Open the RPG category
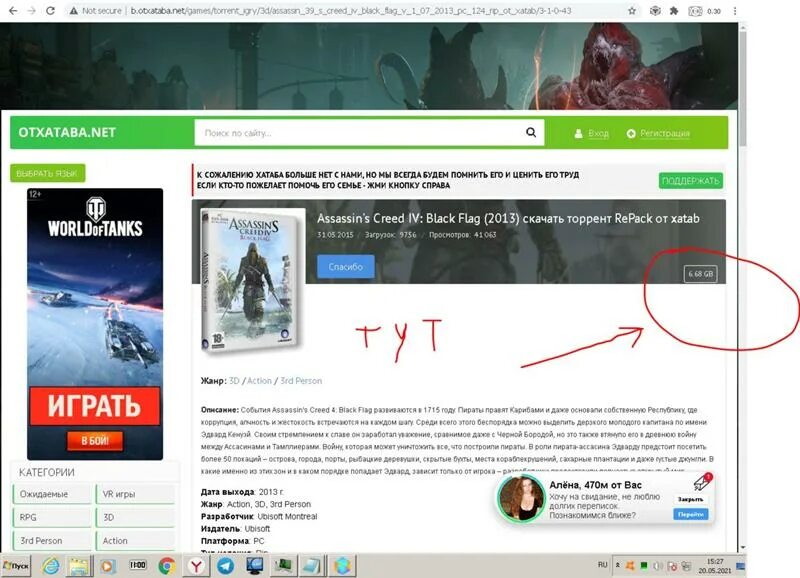 click(52, 517)
